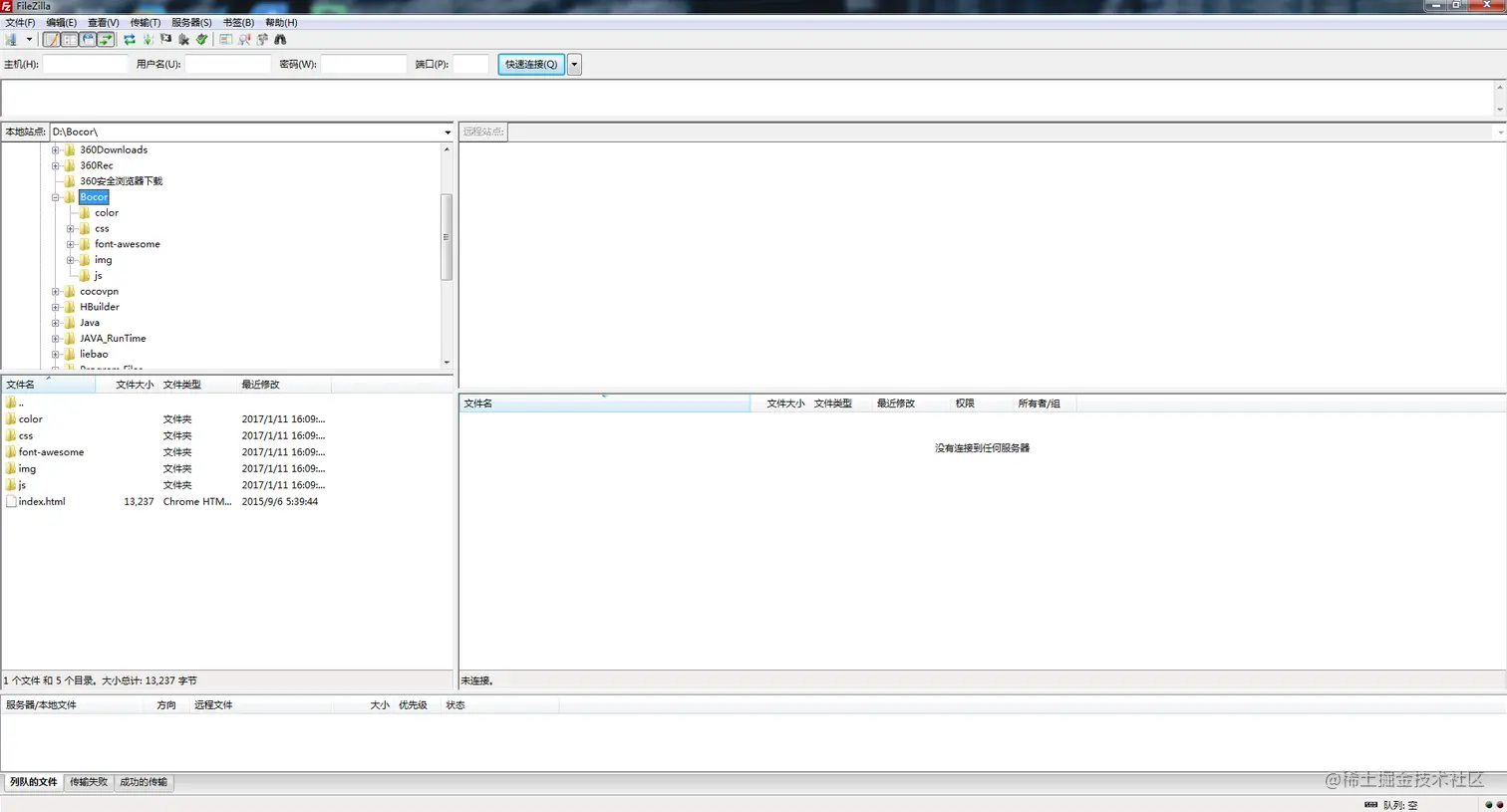The image size is (1507, 812).
Task: Expand the HBuilder tree node
Action: [56, 307]
